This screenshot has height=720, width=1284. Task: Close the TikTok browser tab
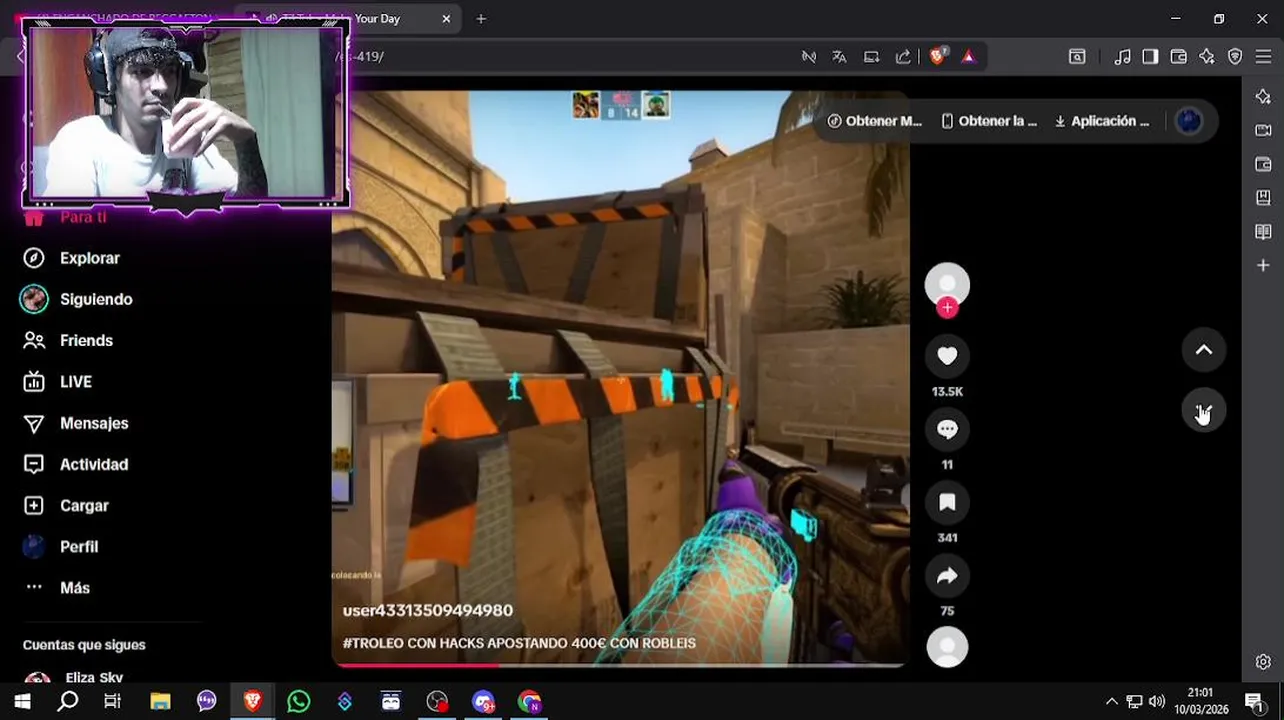coord(446,18)
